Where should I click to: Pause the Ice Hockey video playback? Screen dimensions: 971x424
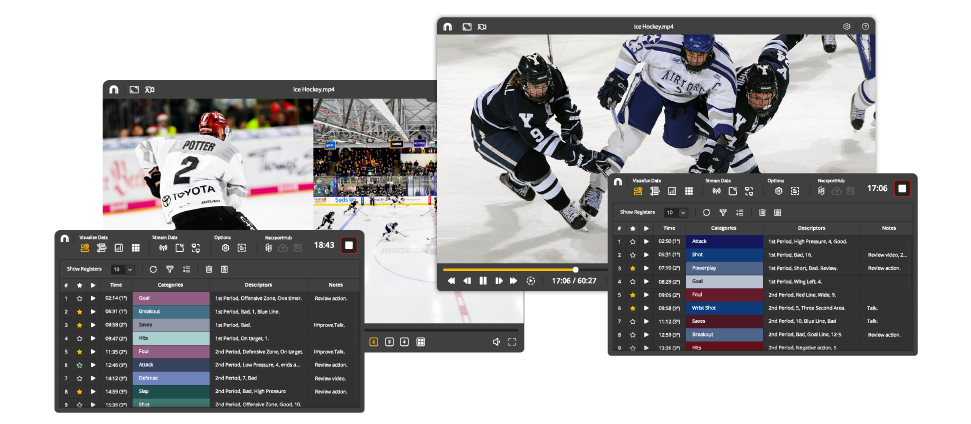[x=482, y=281]
